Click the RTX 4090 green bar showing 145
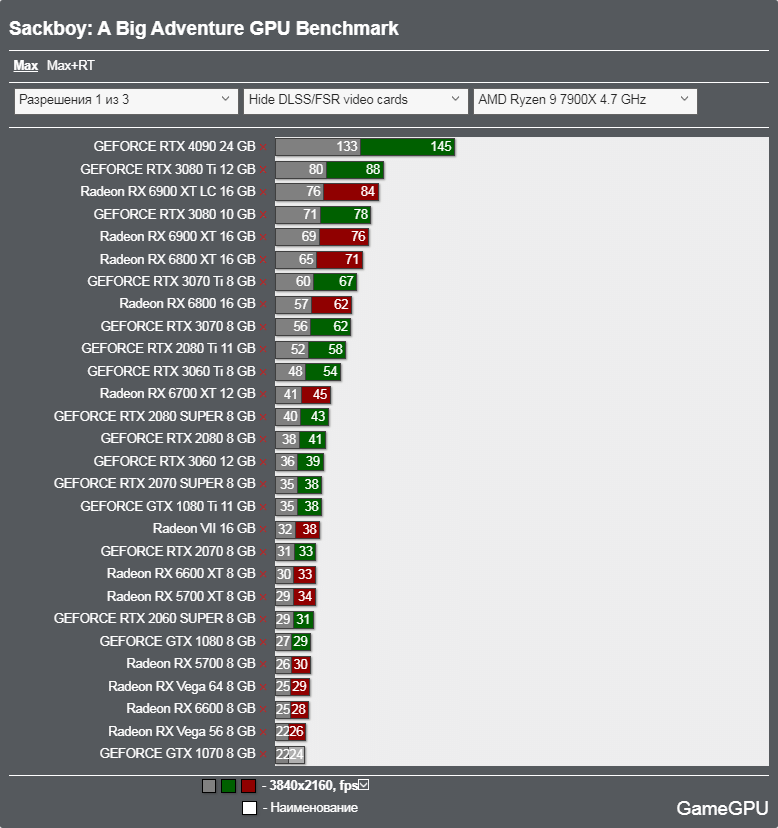This screenshot has width=778, height=828. [x=407, y=147]
